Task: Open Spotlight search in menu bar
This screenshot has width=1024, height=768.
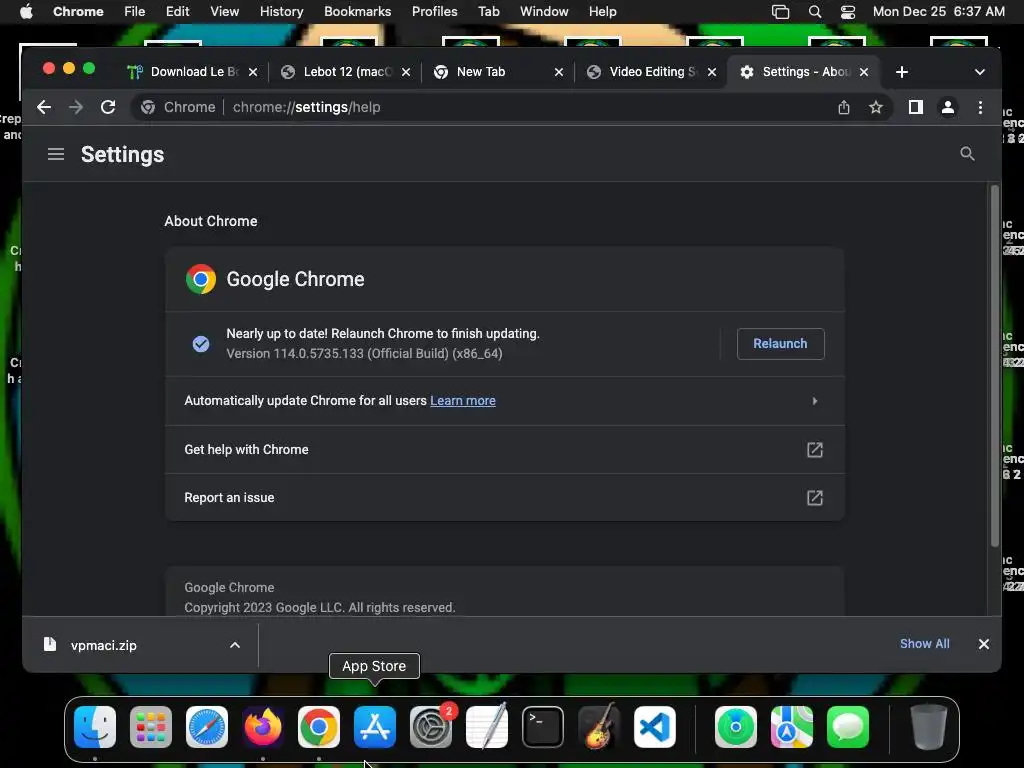Action: (814, 11)
